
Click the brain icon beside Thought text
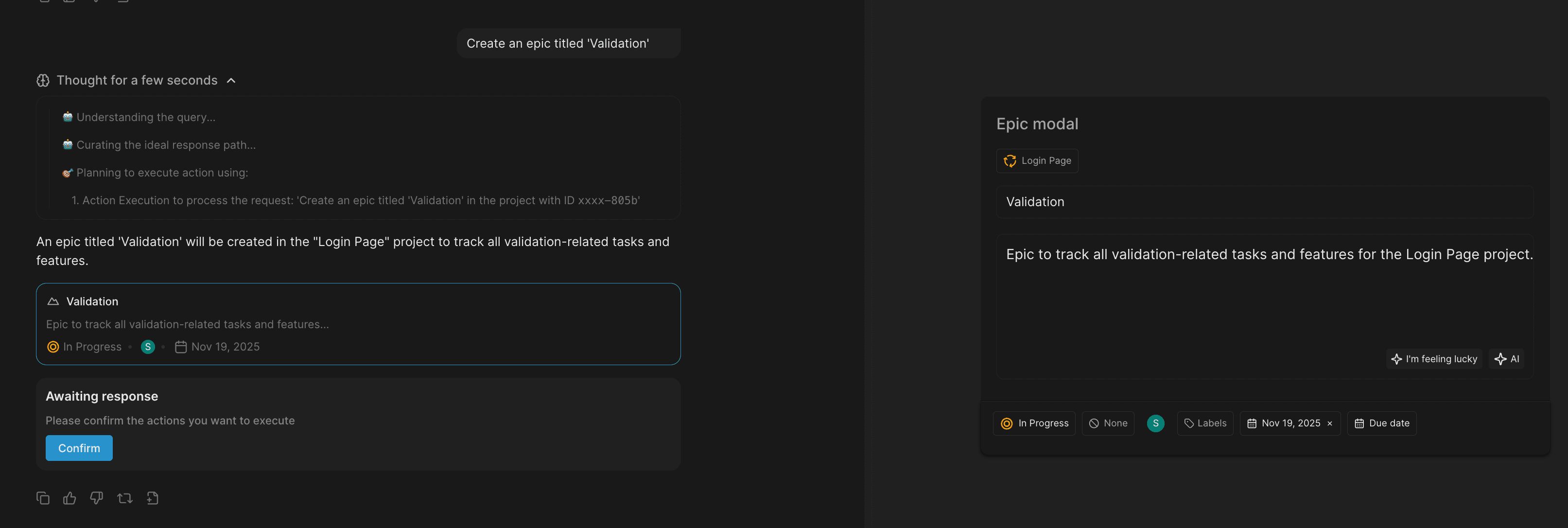click(x=43, y=80)
